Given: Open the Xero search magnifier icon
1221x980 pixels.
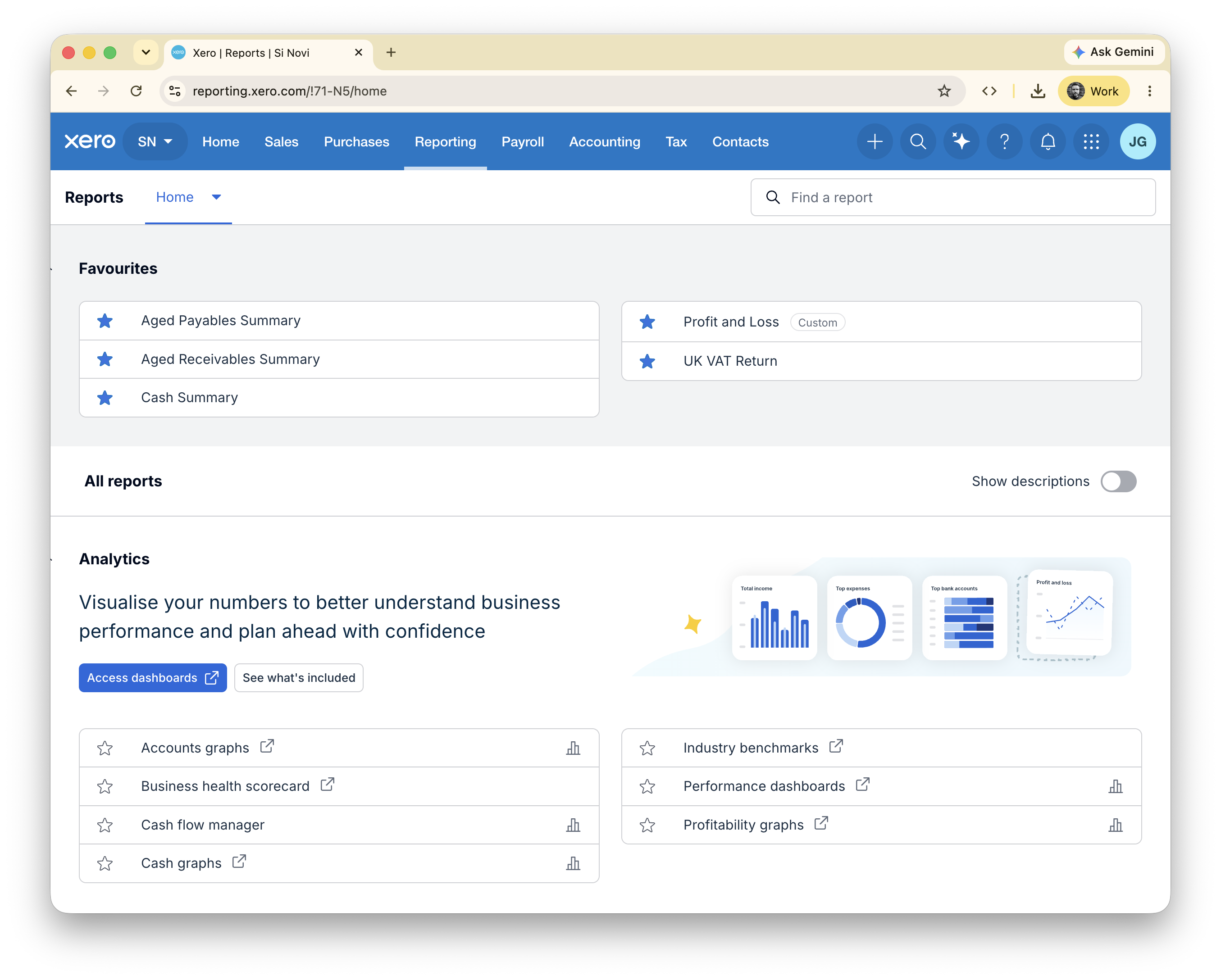Looking at the screenshot, I should click(917, 141).
